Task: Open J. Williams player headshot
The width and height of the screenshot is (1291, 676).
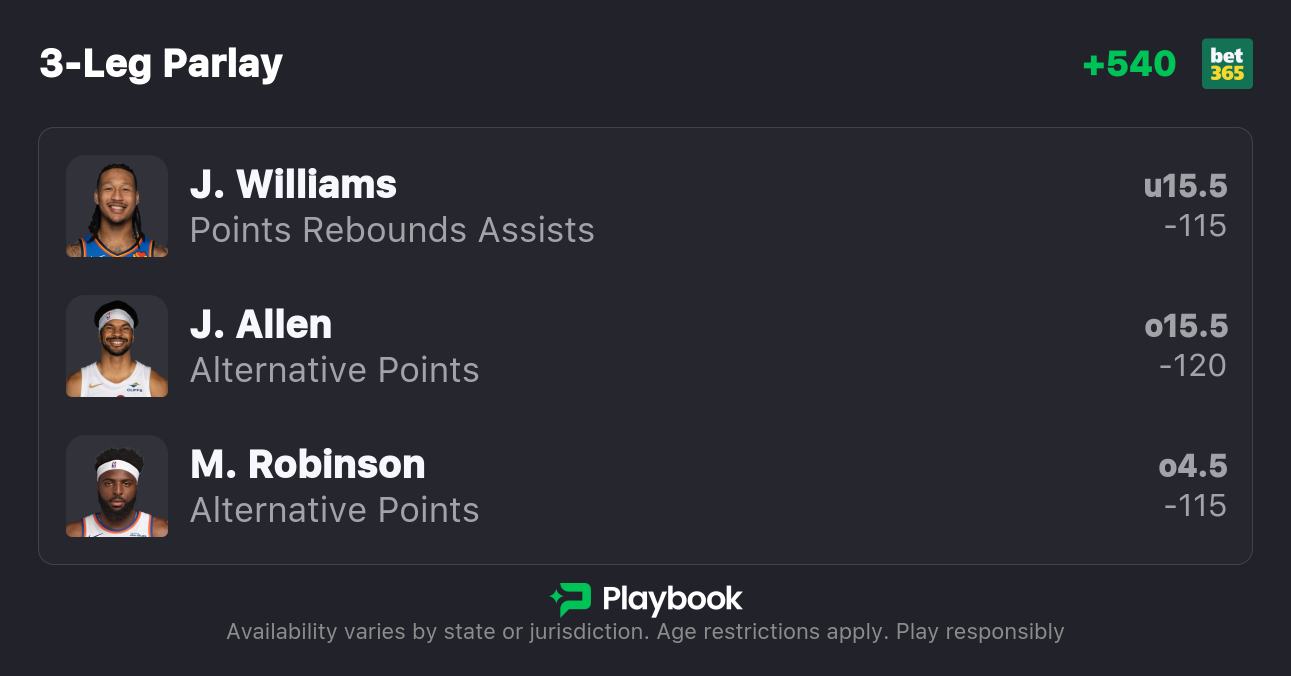Action: point(117,206)
